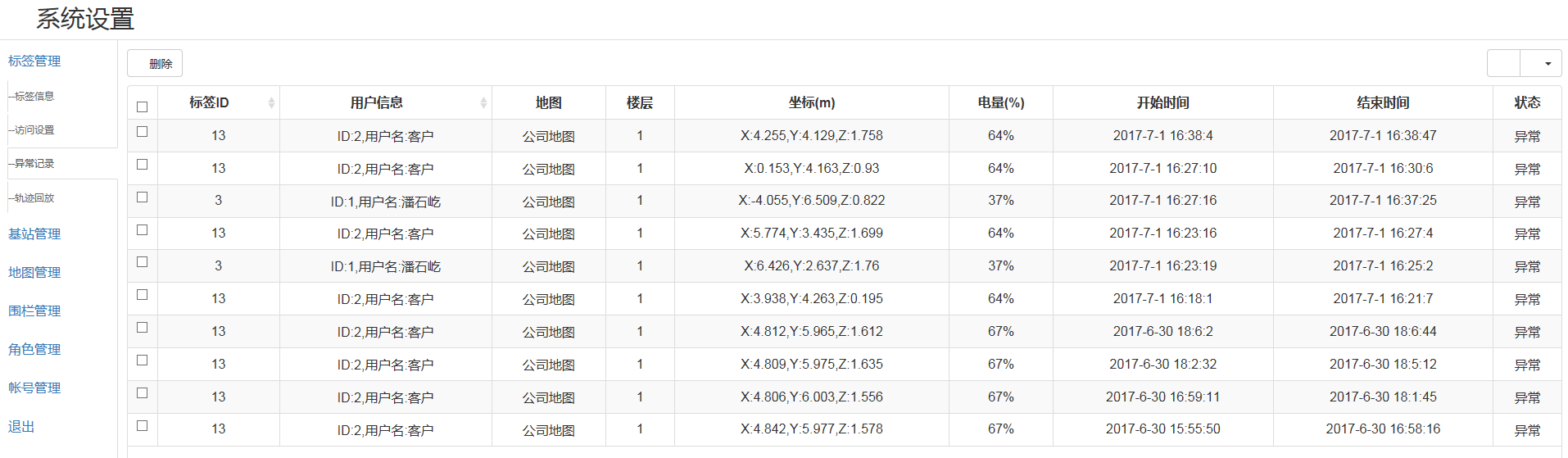Open 轨迹回放 from the sidebar
This screenshot has width=1568, height=458.
tap(34, 198)
